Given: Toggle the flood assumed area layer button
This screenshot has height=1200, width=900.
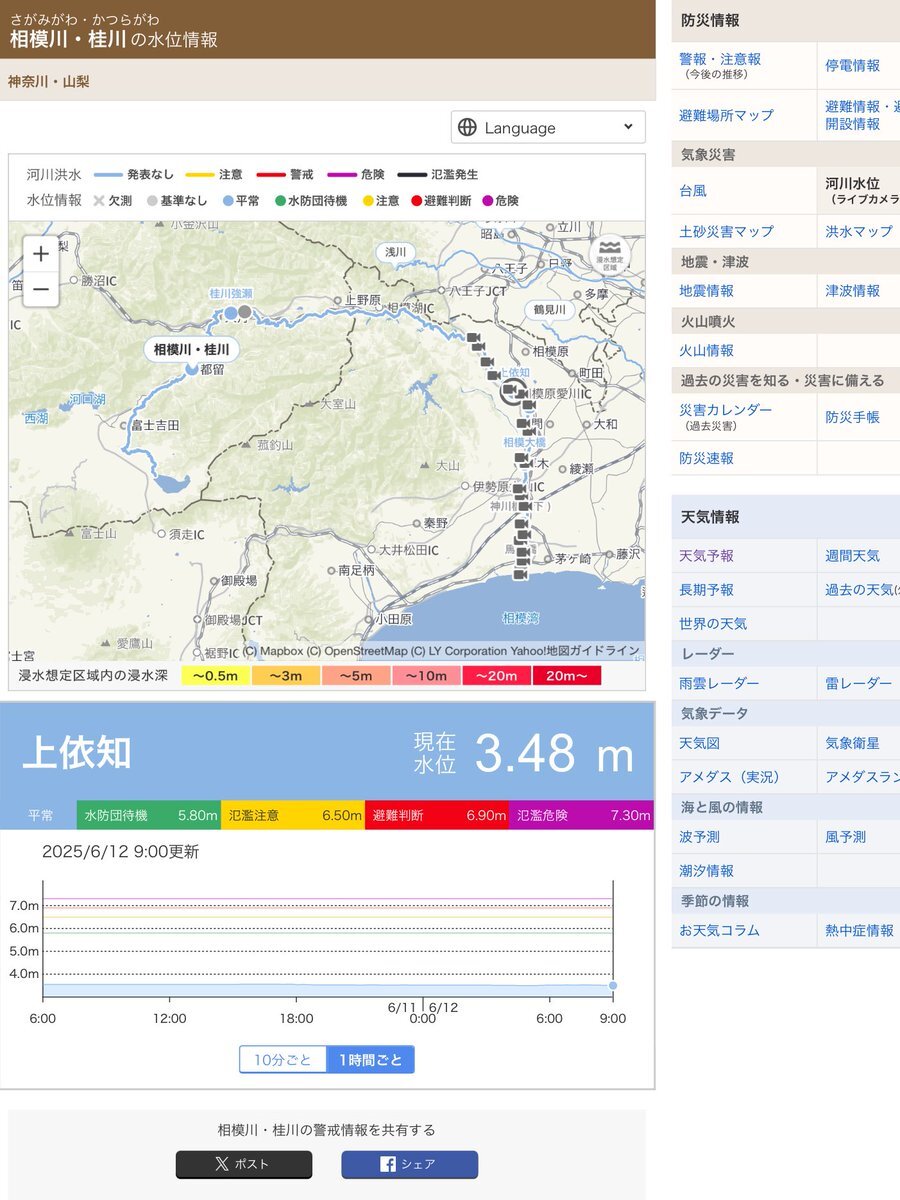Looking at the screenshot, I should pyautogui.click(x=609, y=254).
